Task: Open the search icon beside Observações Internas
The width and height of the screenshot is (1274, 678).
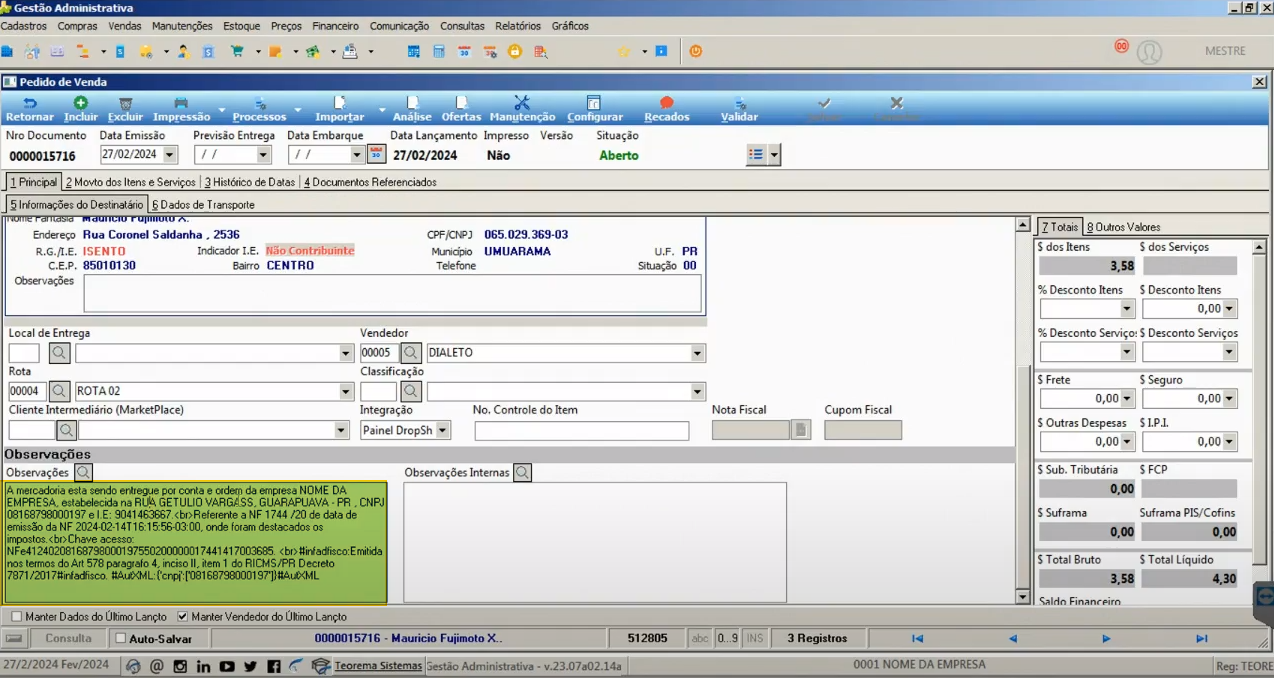Action: (522, 472)
